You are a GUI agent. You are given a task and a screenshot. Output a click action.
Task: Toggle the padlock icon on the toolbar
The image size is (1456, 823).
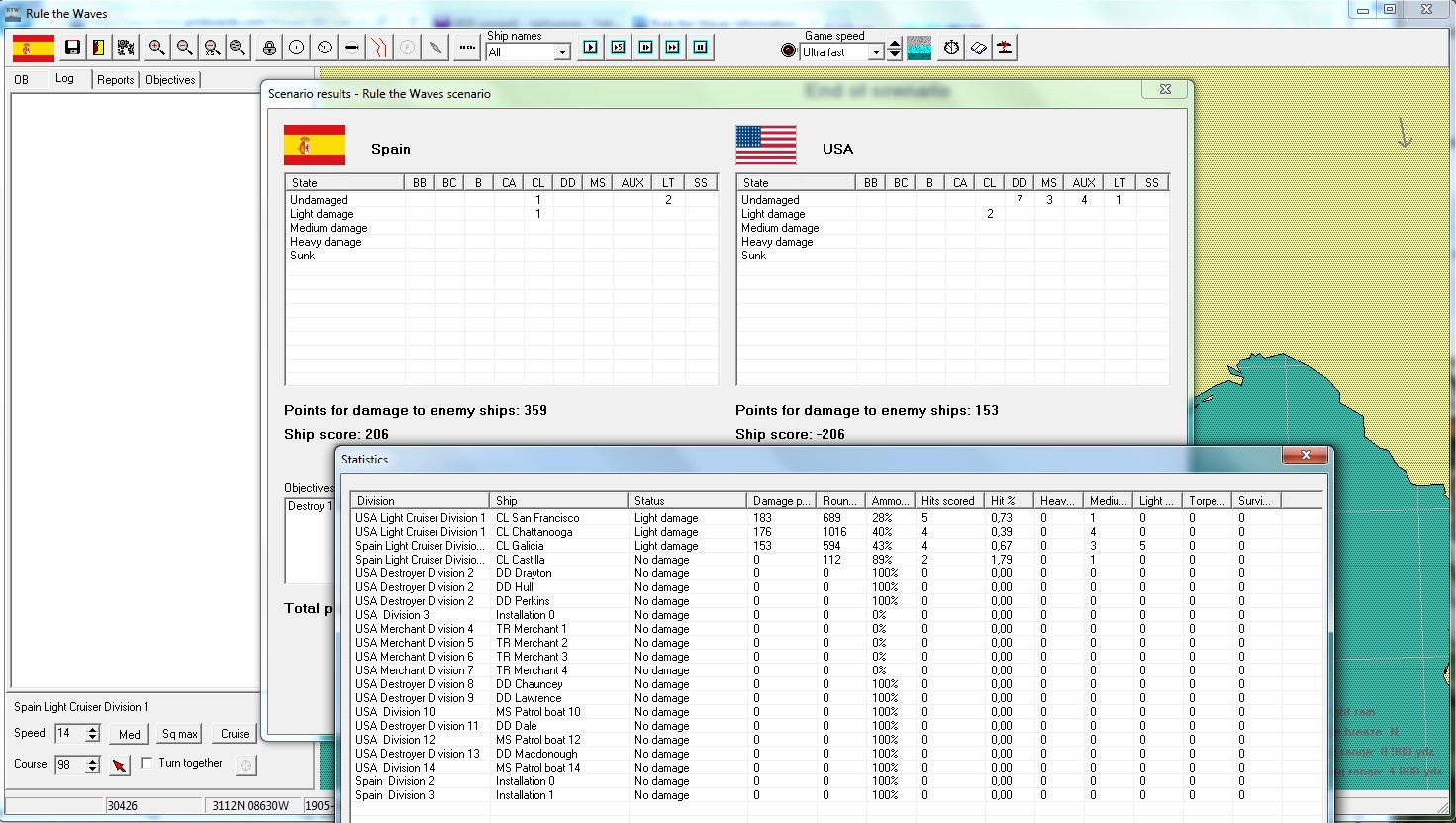[x=268, y=47]
